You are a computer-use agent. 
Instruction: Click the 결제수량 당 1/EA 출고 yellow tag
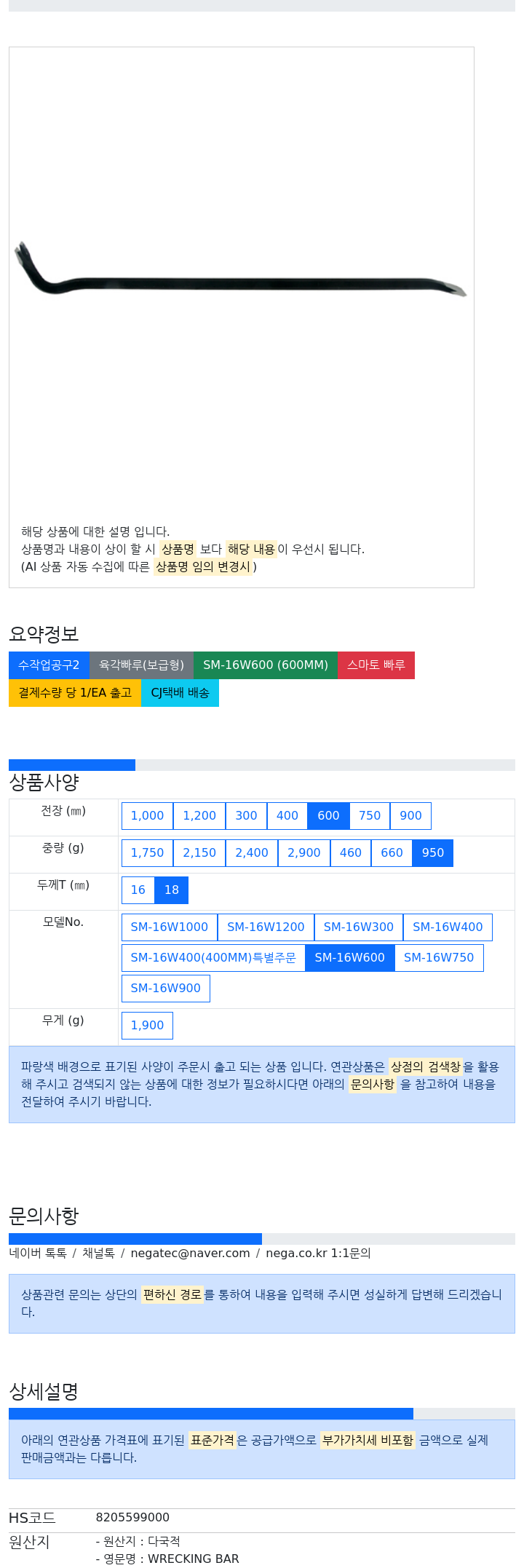75,693
